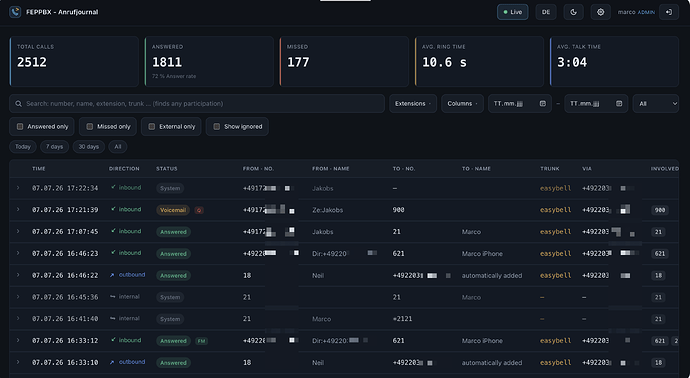Select the Today range filter
Screen dimensions: 690x378
[23, 147]
